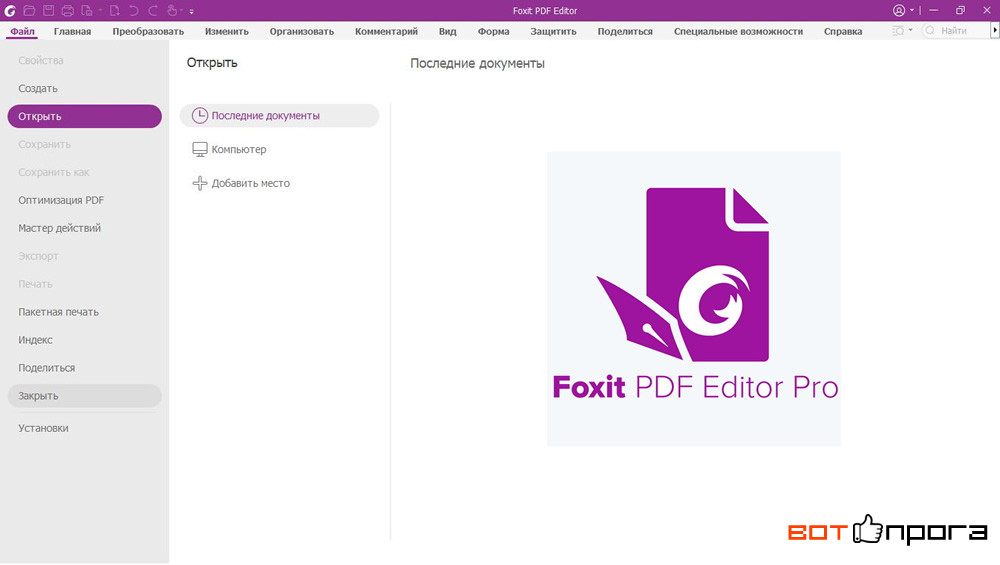Choose the Компьютер location
Image resolution: width=1000 pixels, height=565 pixels.
(279, 149)
